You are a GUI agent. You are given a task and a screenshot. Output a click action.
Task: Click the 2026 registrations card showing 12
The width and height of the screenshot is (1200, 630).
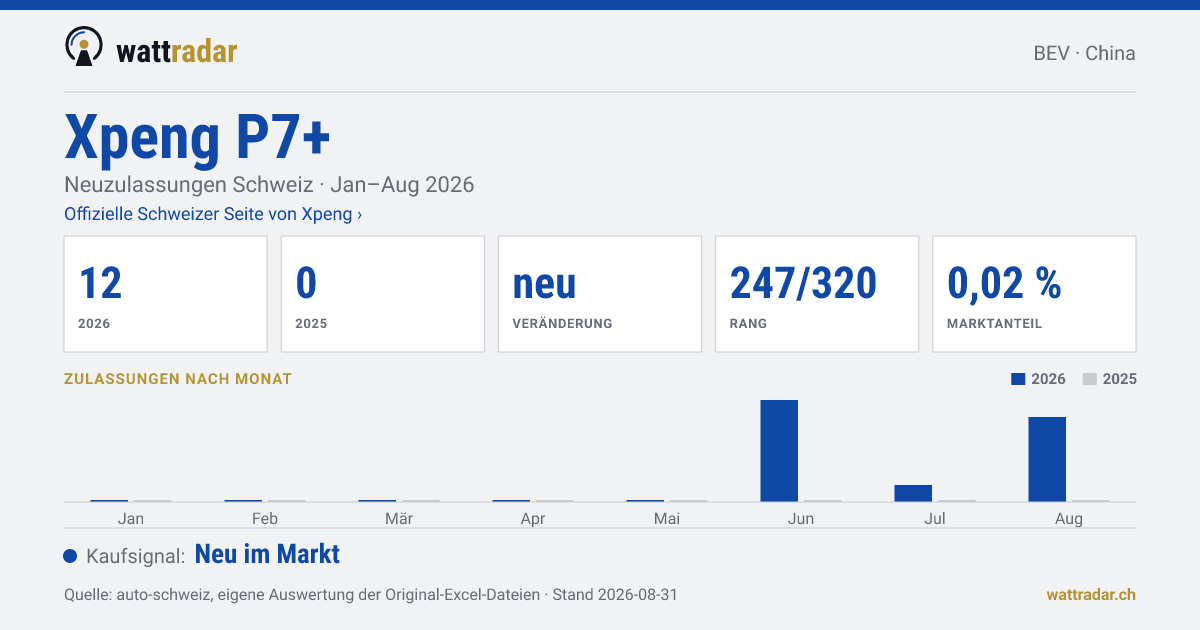[x=165, y=294]
